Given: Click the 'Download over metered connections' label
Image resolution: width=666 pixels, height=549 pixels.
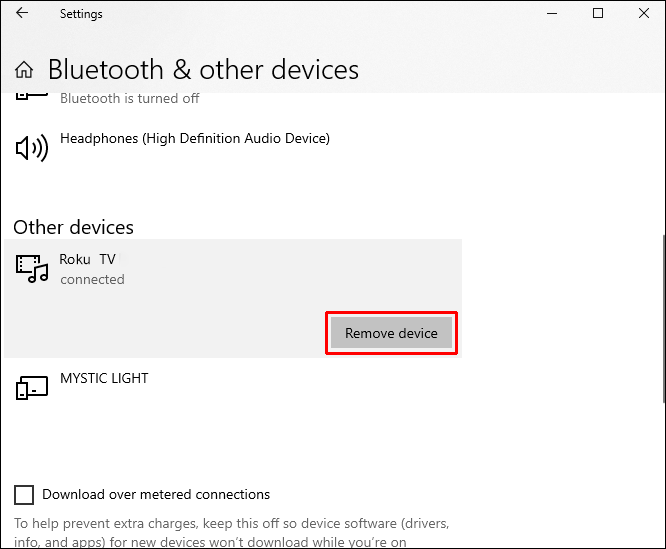Looking at the screenshot, I should 156,495.
